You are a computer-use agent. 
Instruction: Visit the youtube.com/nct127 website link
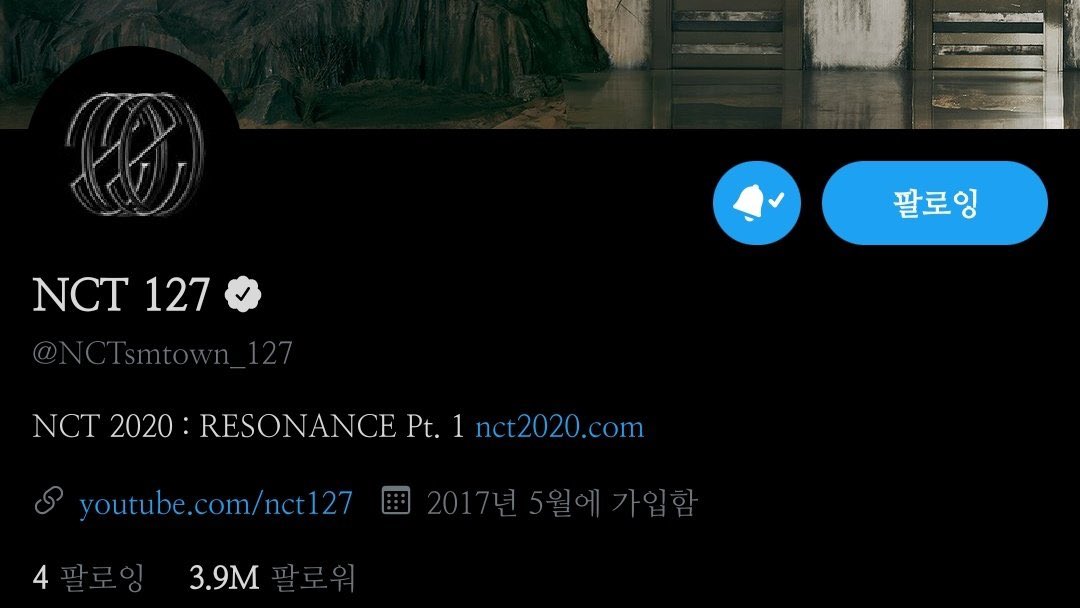[216, 503]
